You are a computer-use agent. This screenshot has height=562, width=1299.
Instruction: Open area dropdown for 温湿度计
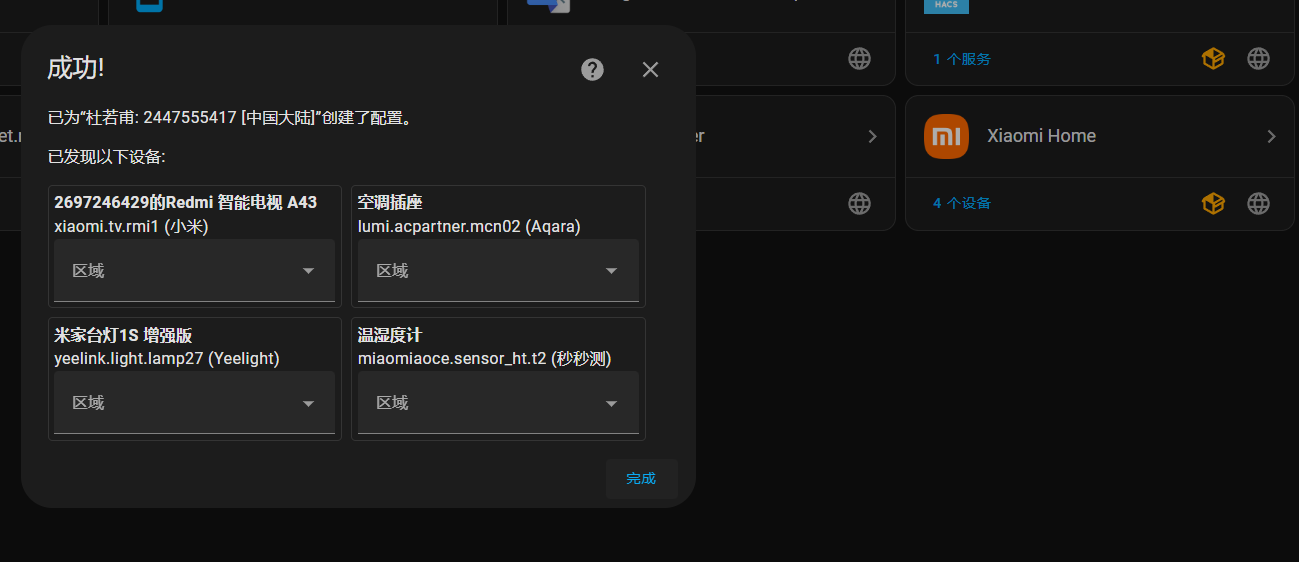(498, 402)
